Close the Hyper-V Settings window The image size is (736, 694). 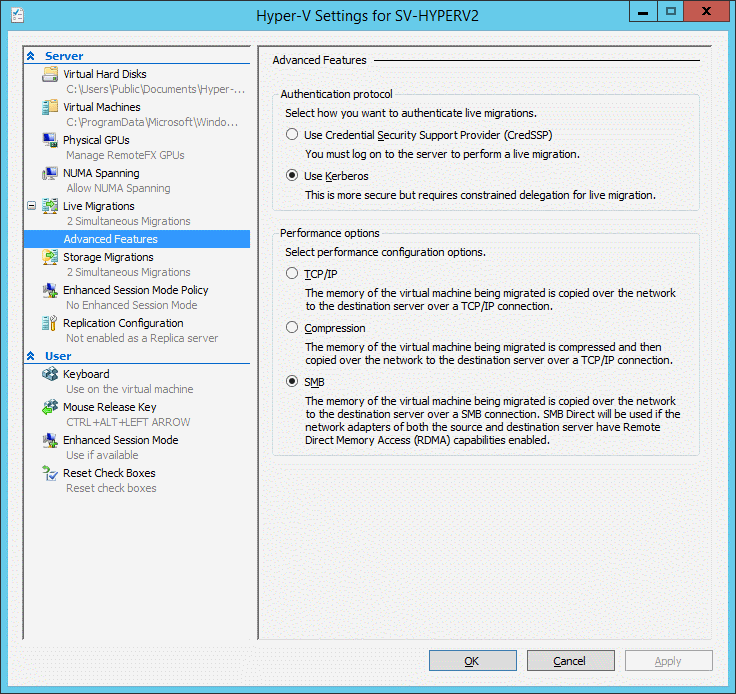click(707, 11)
